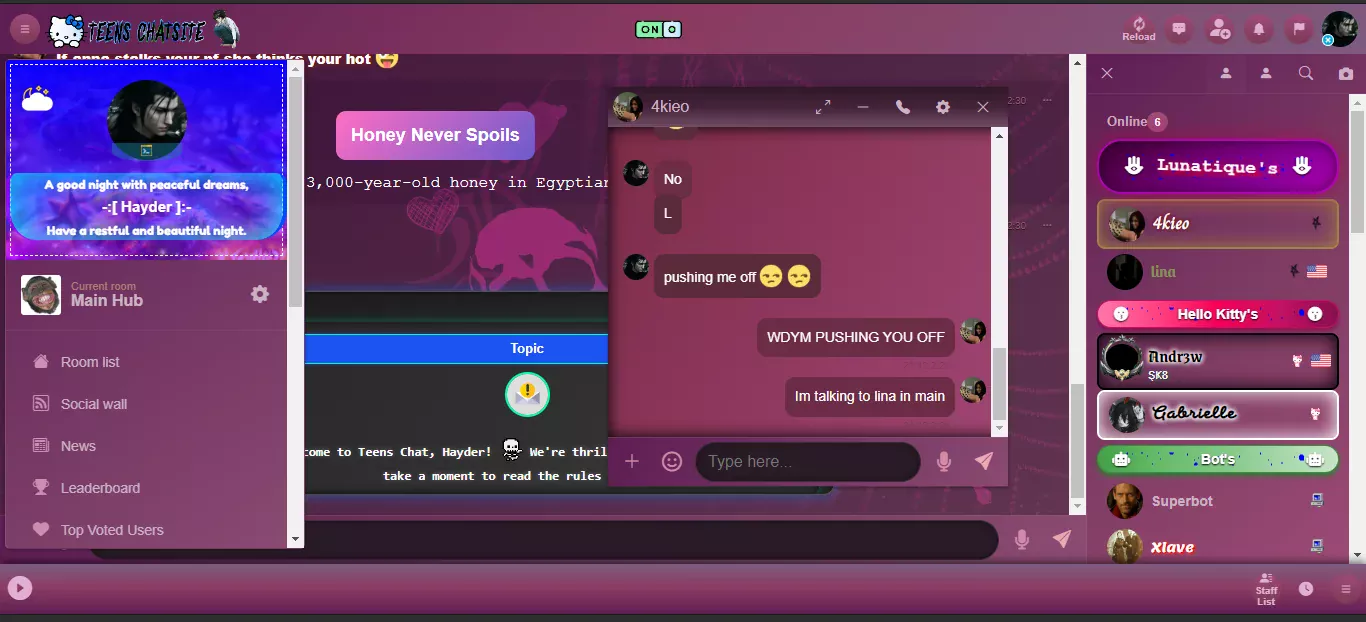Click the Lunatique's group header
This screenshot has width=1366, height=622.
(x=1218, y=166)
